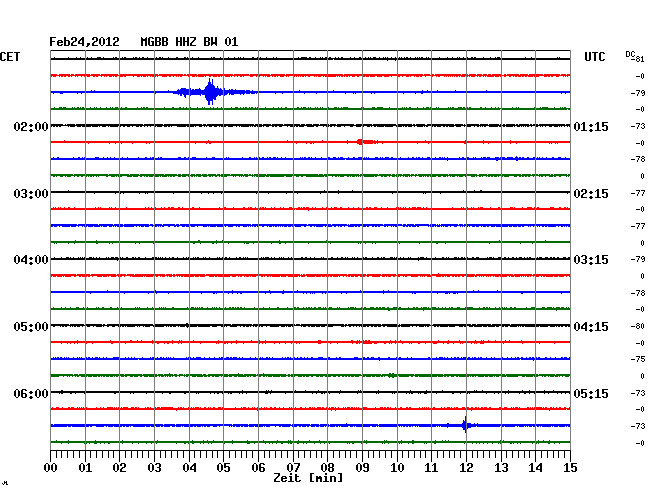Click minute 04 on the time axis

(x=189, y=467)
